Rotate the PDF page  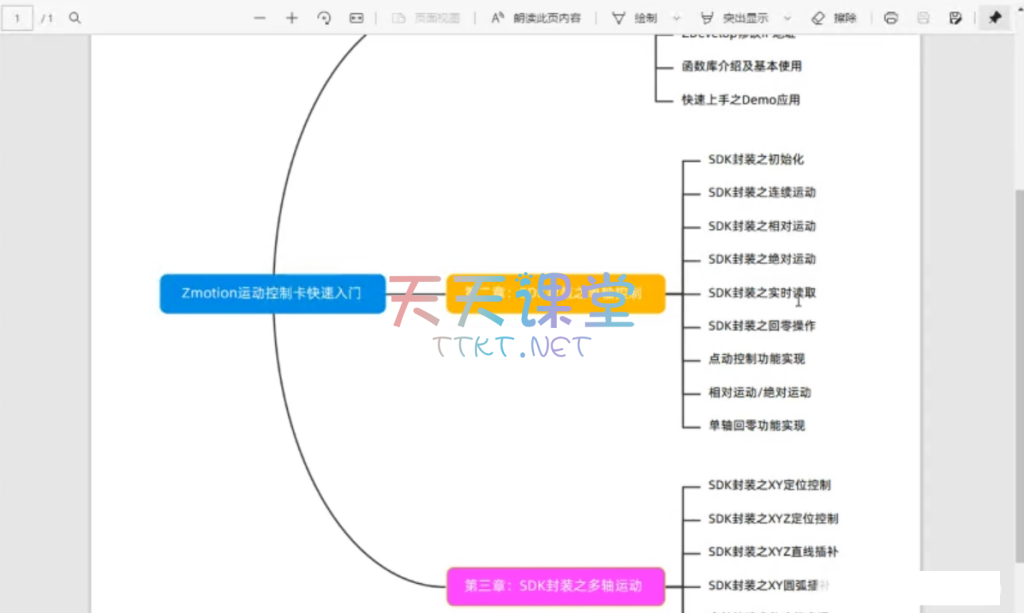click(x=324, y=18)
